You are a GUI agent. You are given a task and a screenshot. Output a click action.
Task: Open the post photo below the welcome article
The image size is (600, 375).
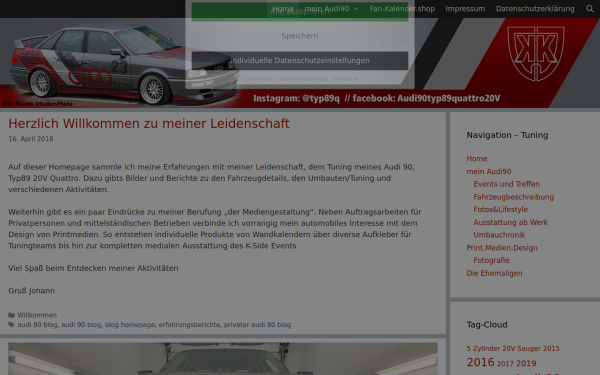[223, 359]
